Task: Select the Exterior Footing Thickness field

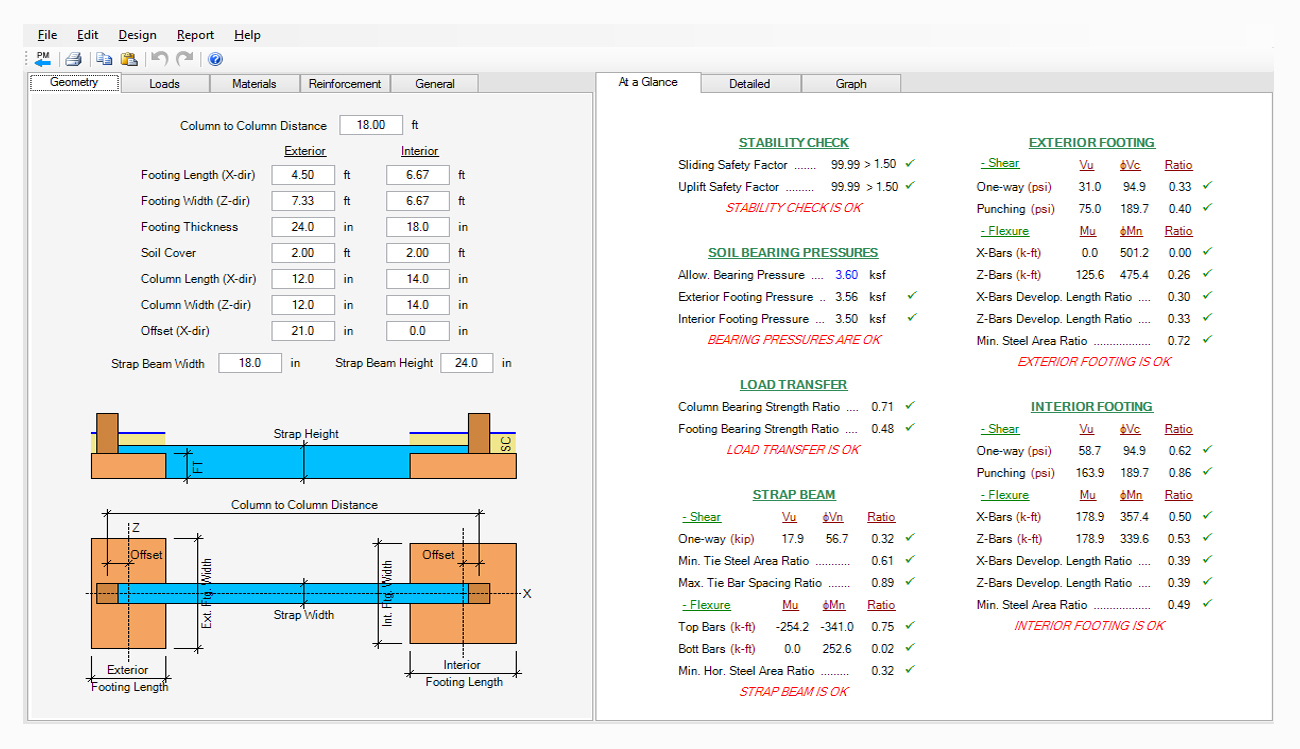Action: pos(303,227)
